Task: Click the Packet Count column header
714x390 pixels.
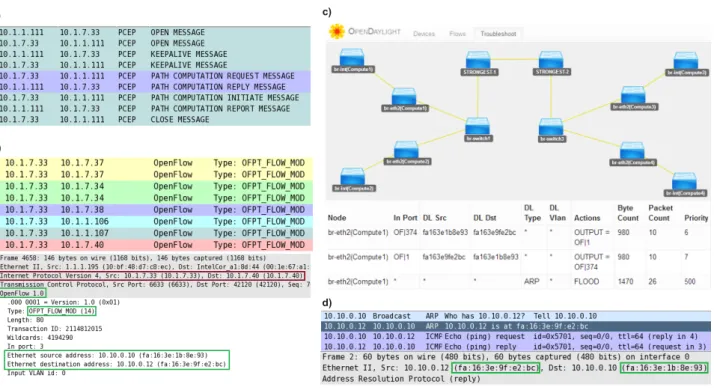Action: [x=660, y=213]
